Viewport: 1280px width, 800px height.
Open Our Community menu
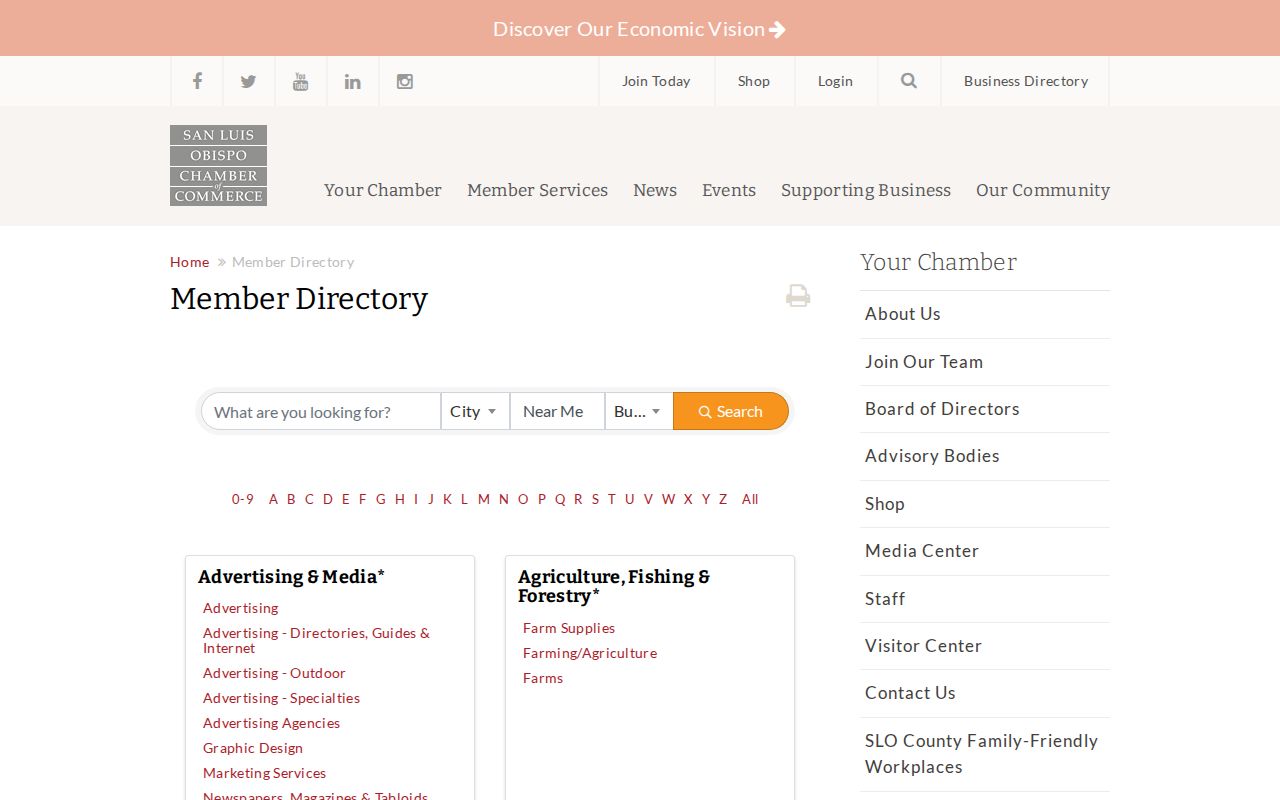click(x=1043, y=190)
